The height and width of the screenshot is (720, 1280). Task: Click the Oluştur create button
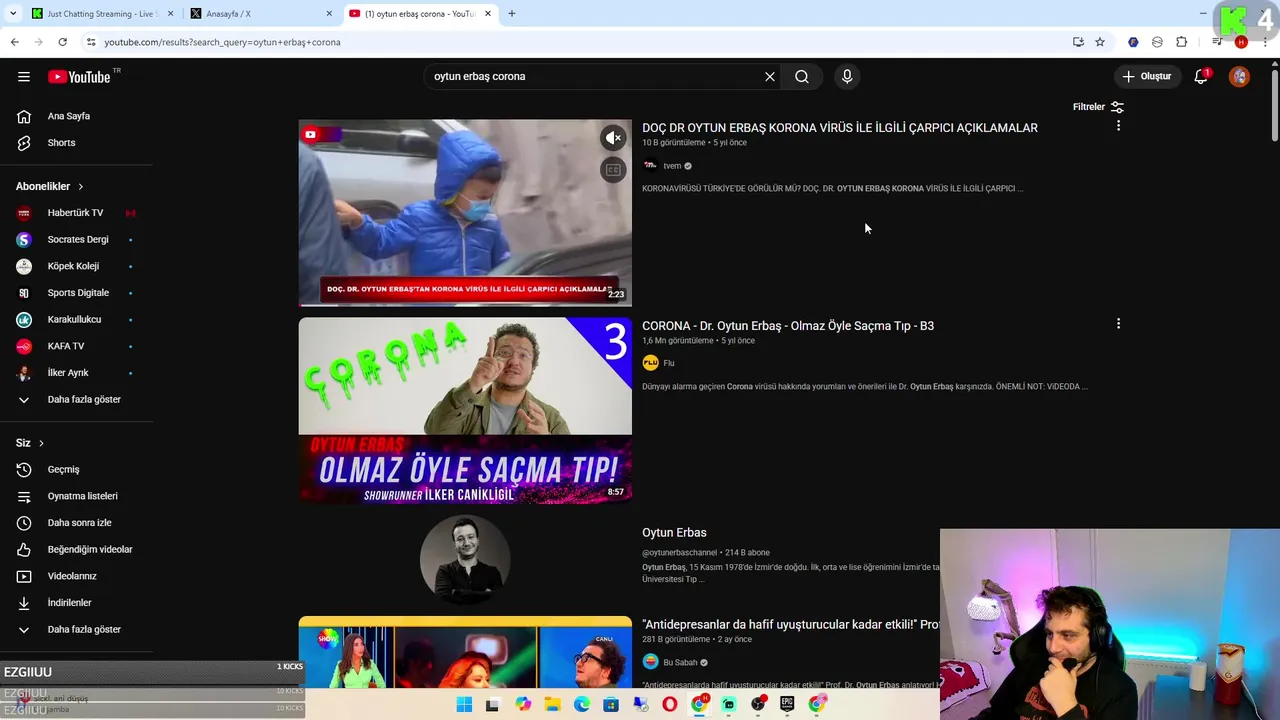click(1146, 77)
